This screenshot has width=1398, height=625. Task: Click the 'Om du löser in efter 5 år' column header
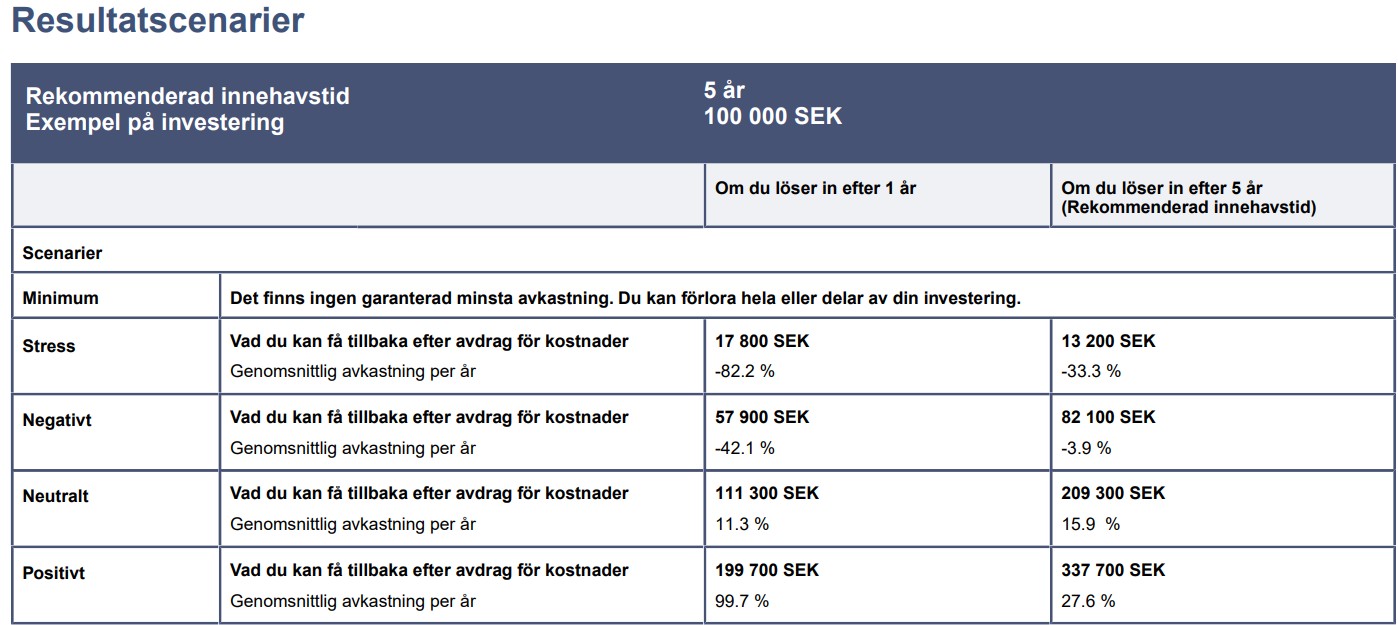coord(1163,188)
